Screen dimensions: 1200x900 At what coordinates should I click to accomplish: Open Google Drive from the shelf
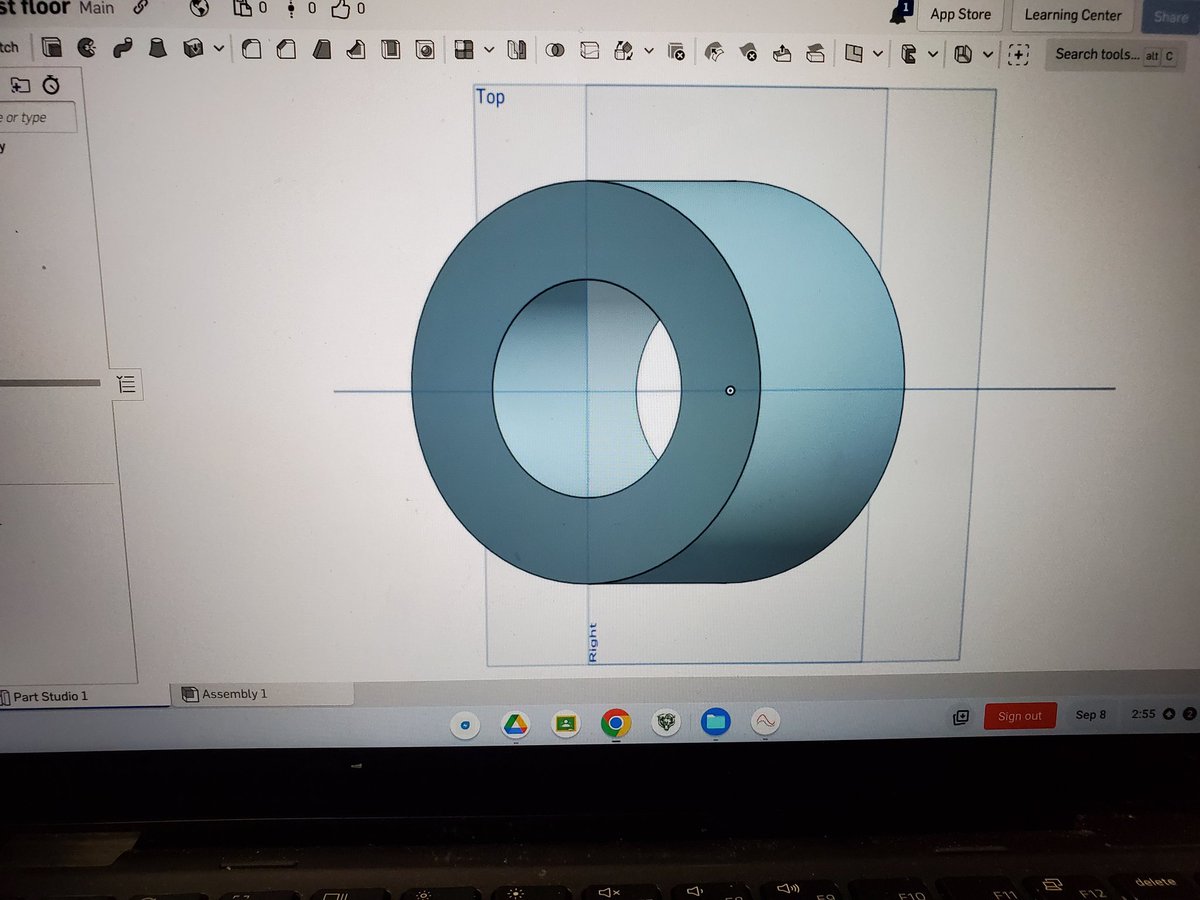[x=515, y=723]
